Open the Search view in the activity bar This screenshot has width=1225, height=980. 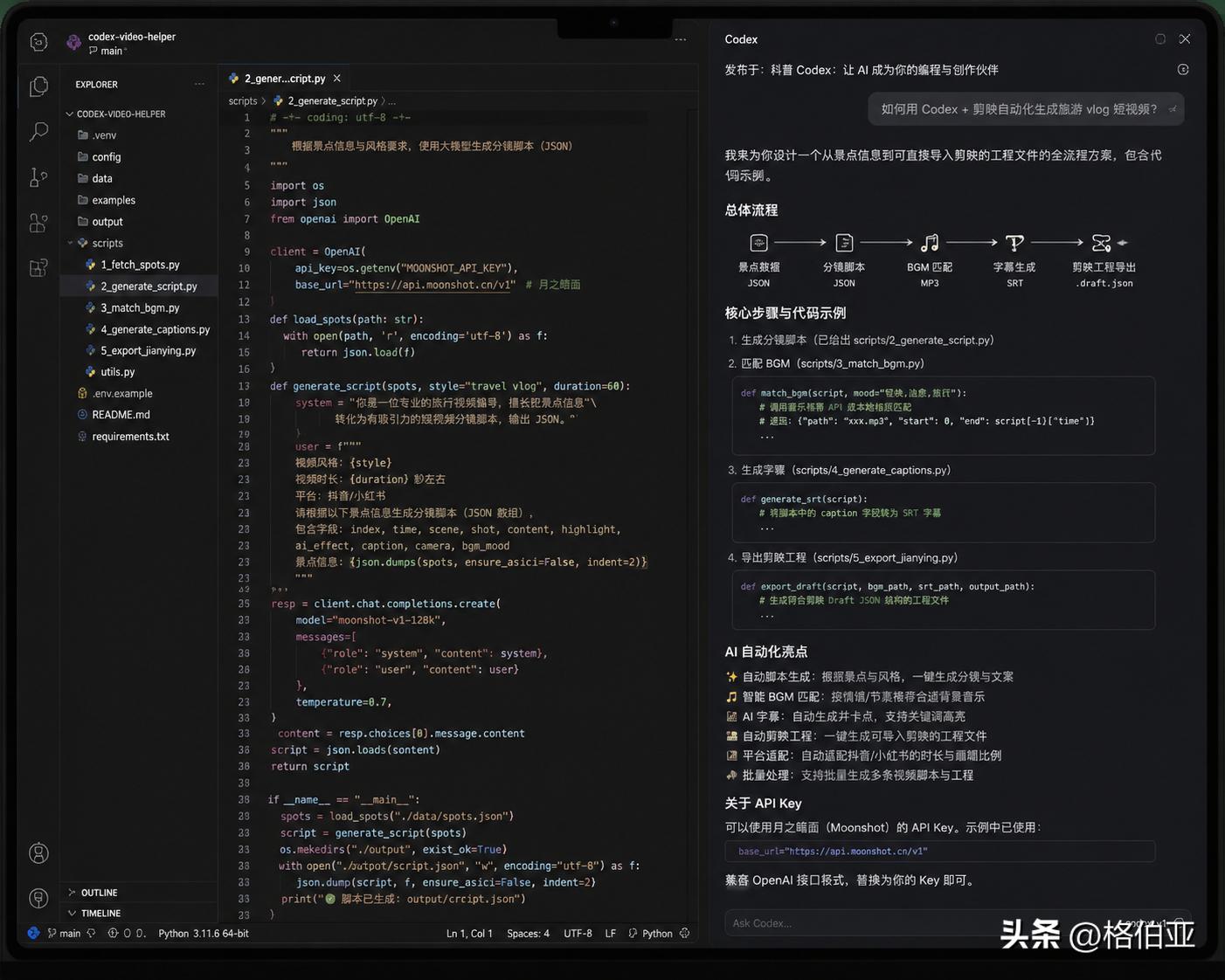pos(38,132)
